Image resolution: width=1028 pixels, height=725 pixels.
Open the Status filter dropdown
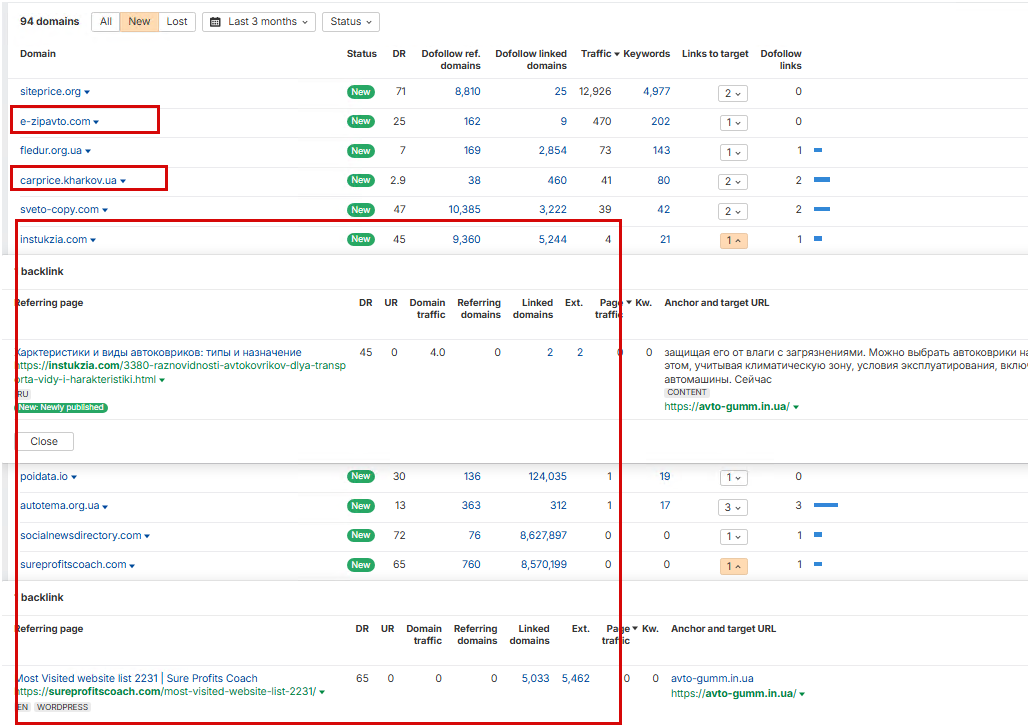pos(351,22)
